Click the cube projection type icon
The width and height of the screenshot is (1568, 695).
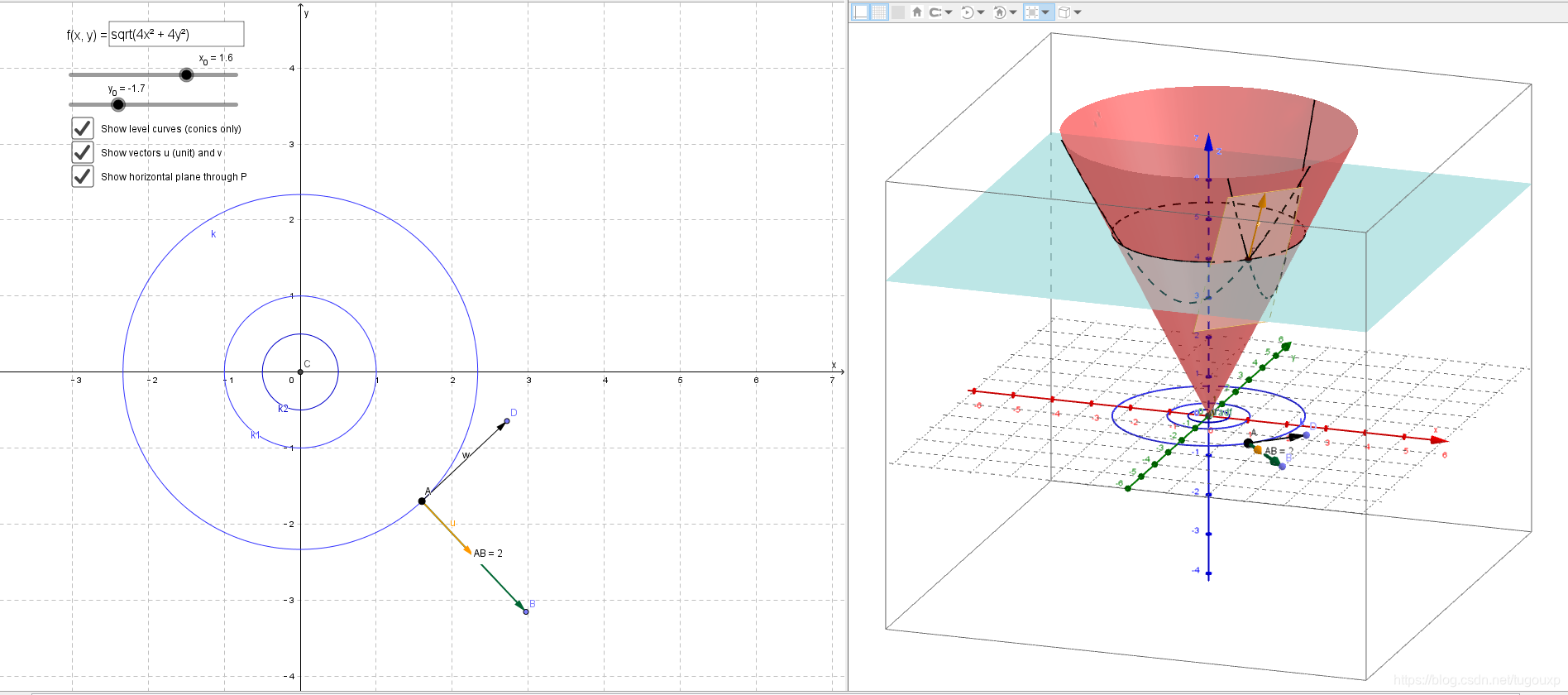(1064, 12)
